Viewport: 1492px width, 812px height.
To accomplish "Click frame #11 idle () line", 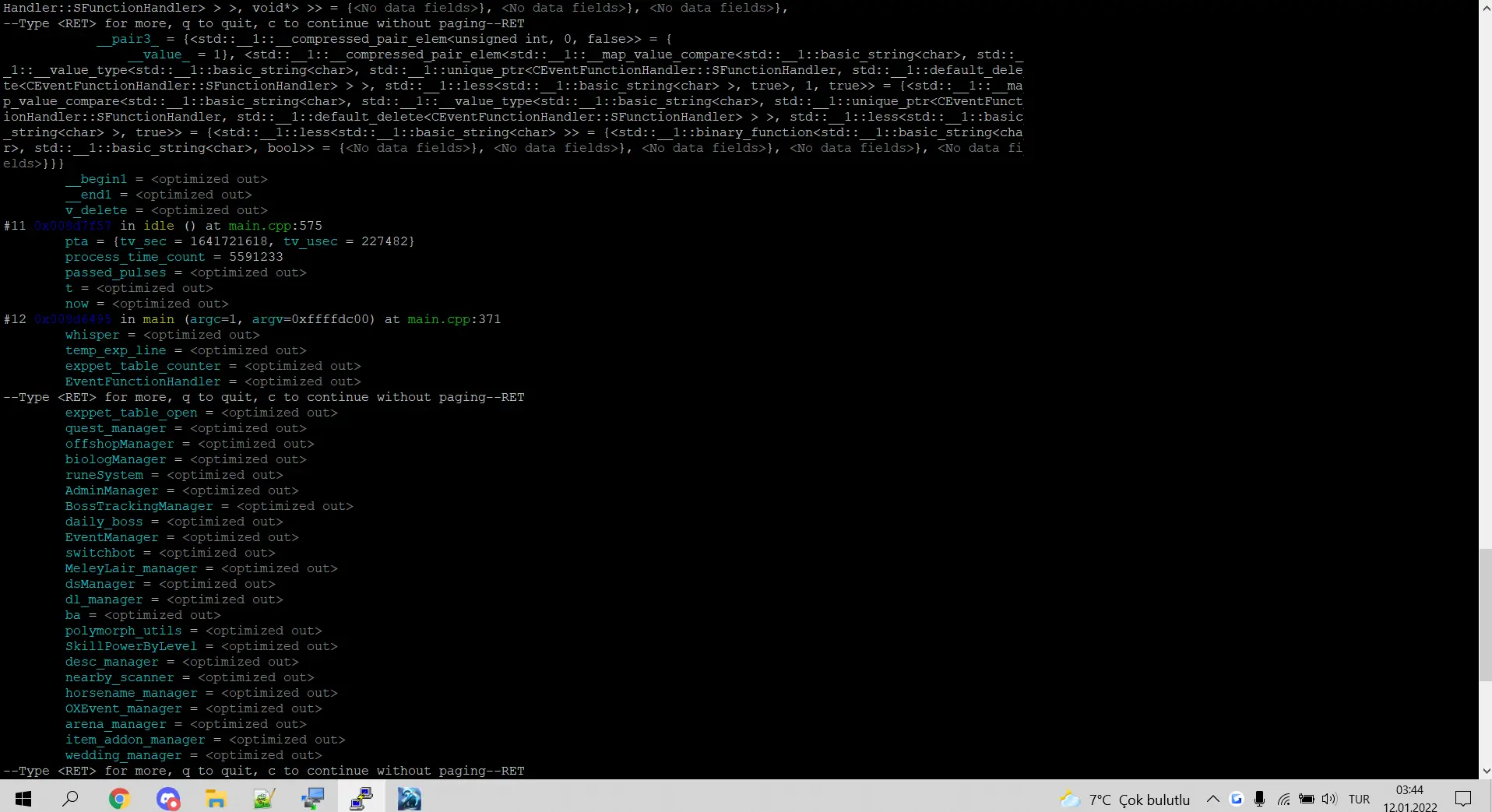I will point(163,226).
